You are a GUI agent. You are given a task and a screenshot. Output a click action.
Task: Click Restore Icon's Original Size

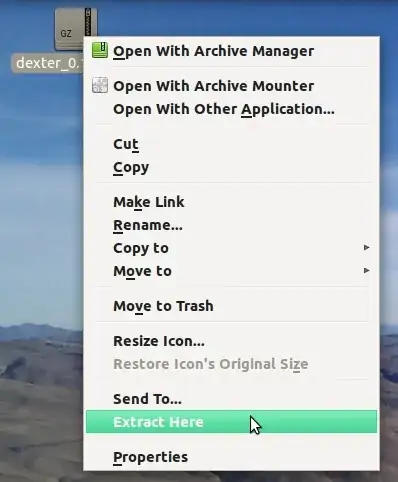[x=231, y=364]
